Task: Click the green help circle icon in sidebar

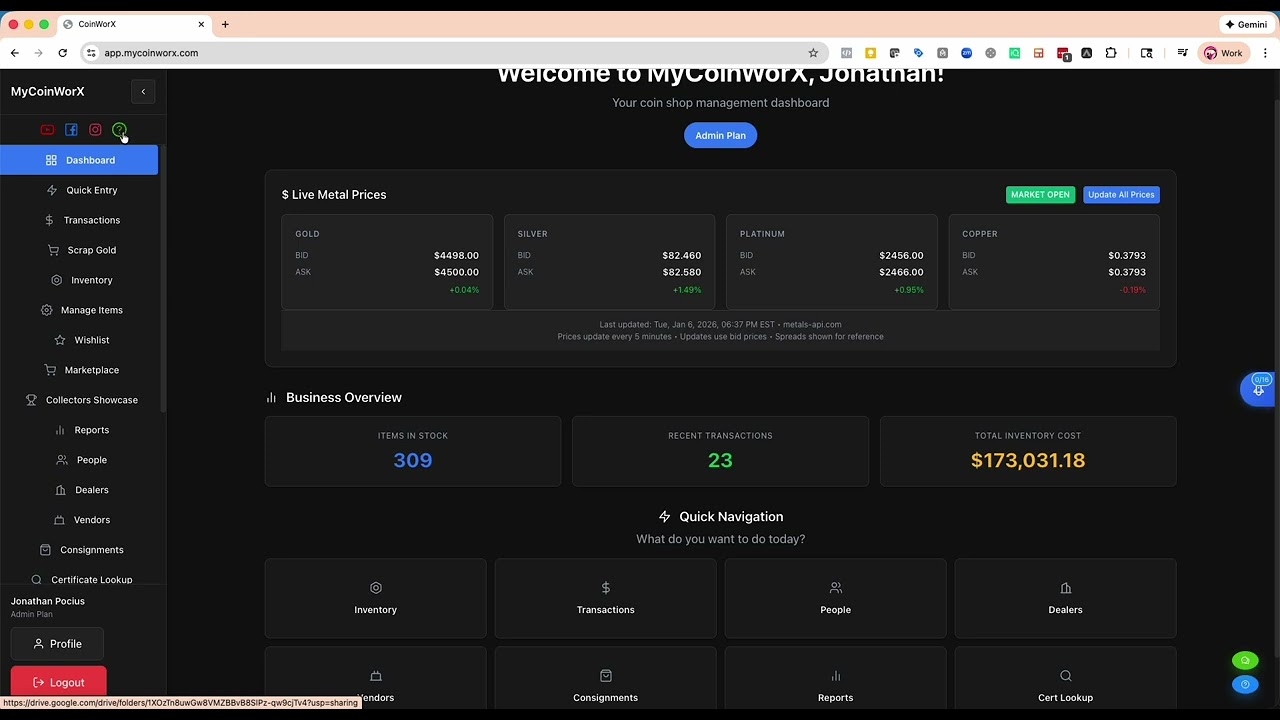Action: click(119, 130)
